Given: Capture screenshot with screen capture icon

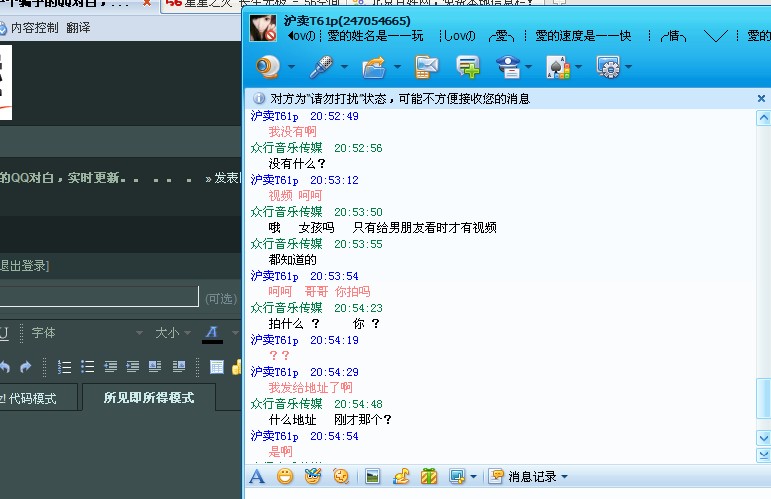Looking at the screenshot, I should point(457,476).
